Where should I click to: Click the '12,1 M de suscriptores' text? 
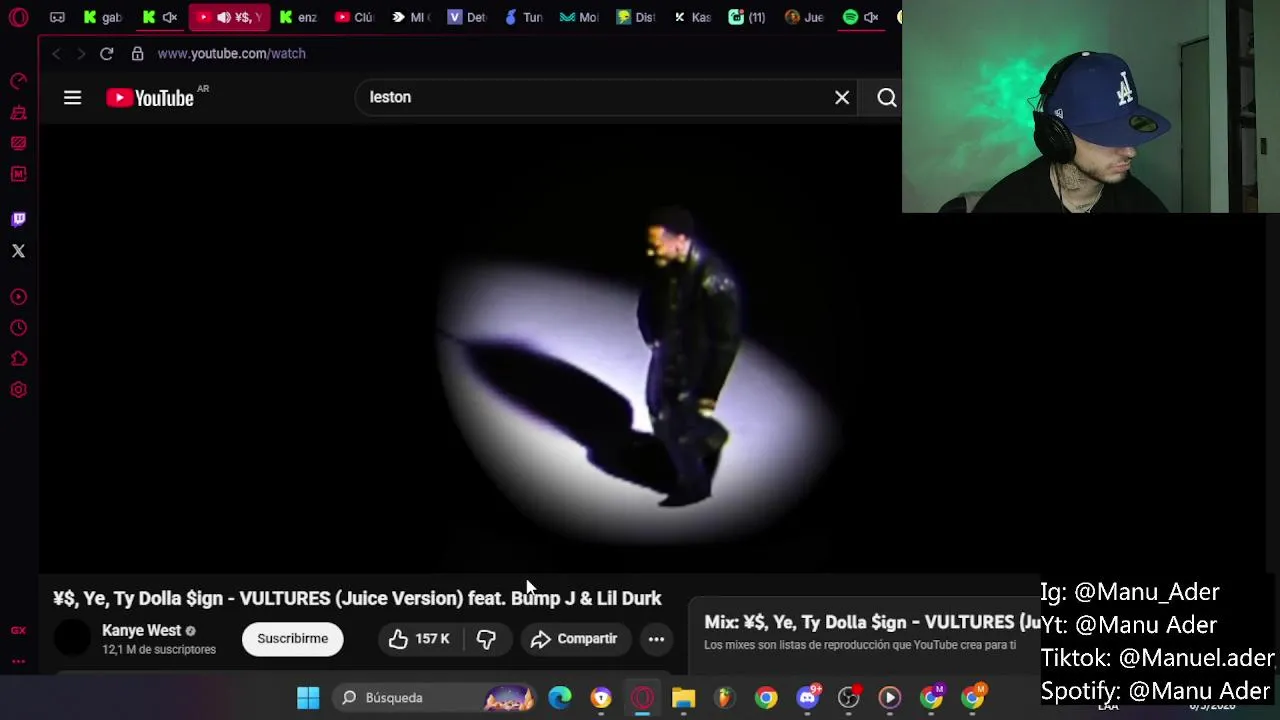159,650
